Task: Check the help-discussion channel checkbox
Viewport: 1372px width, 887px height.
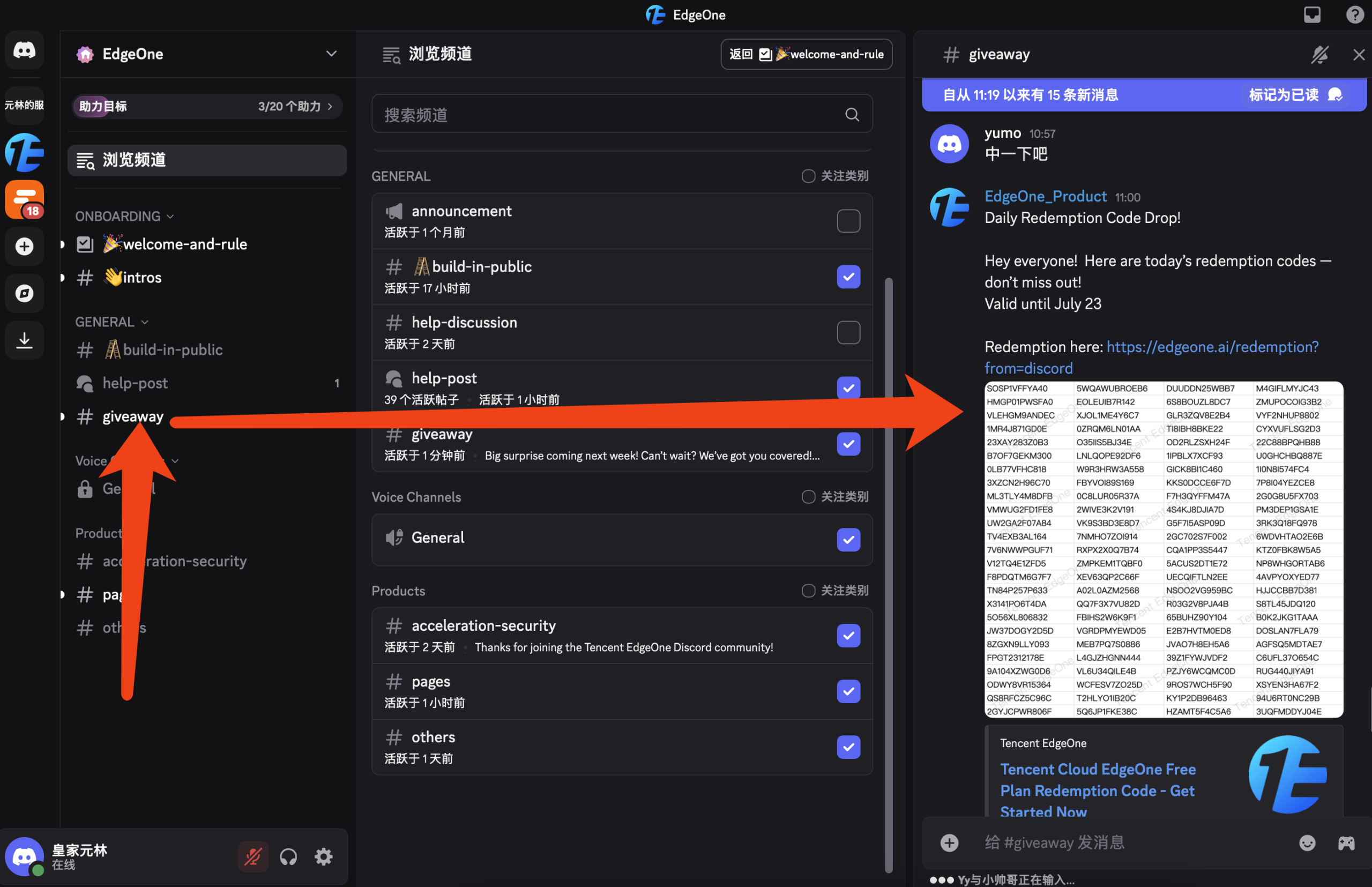Action: point(848,333)
